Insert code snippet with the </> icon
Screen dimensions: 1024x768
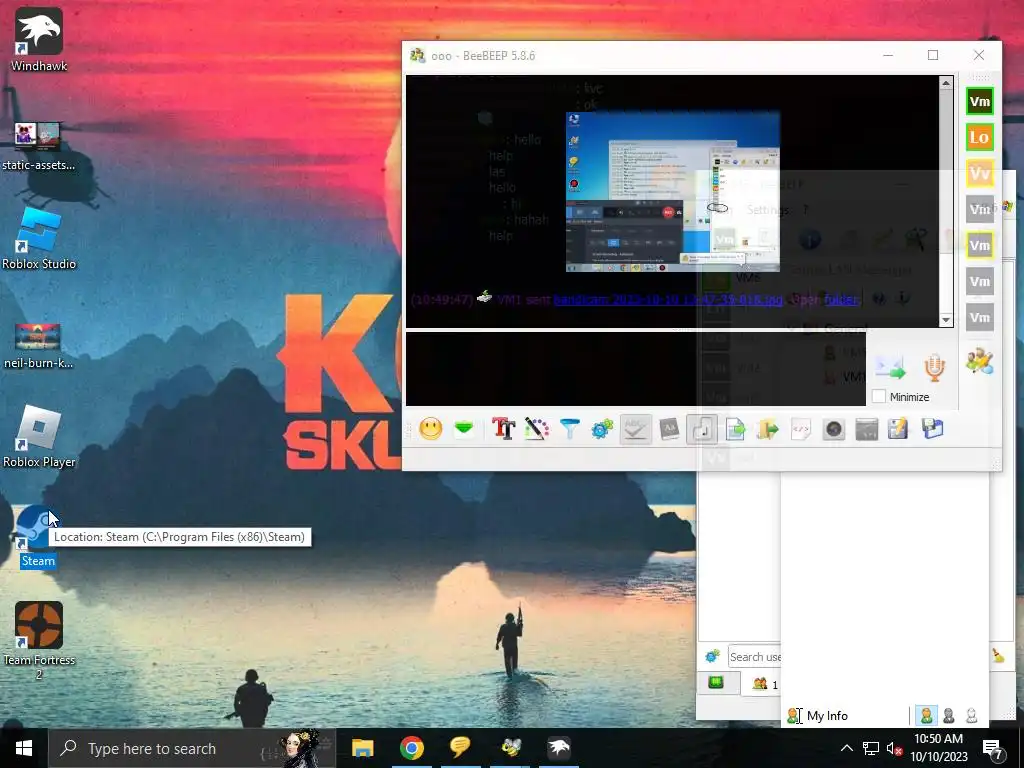point(801,429)
